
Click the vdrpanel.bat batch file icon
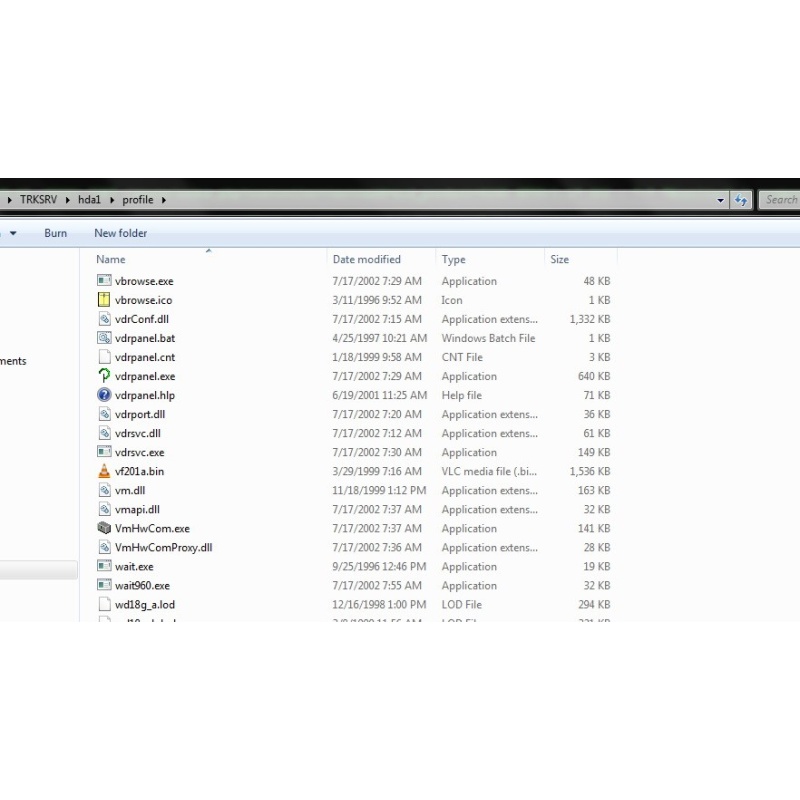click(x=104, y=338)
